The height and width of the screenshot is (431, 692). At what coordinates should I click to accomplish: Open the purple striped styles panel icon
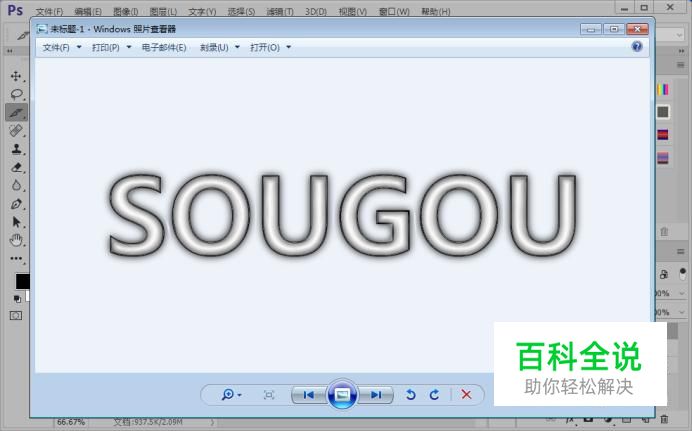[663, 157]
